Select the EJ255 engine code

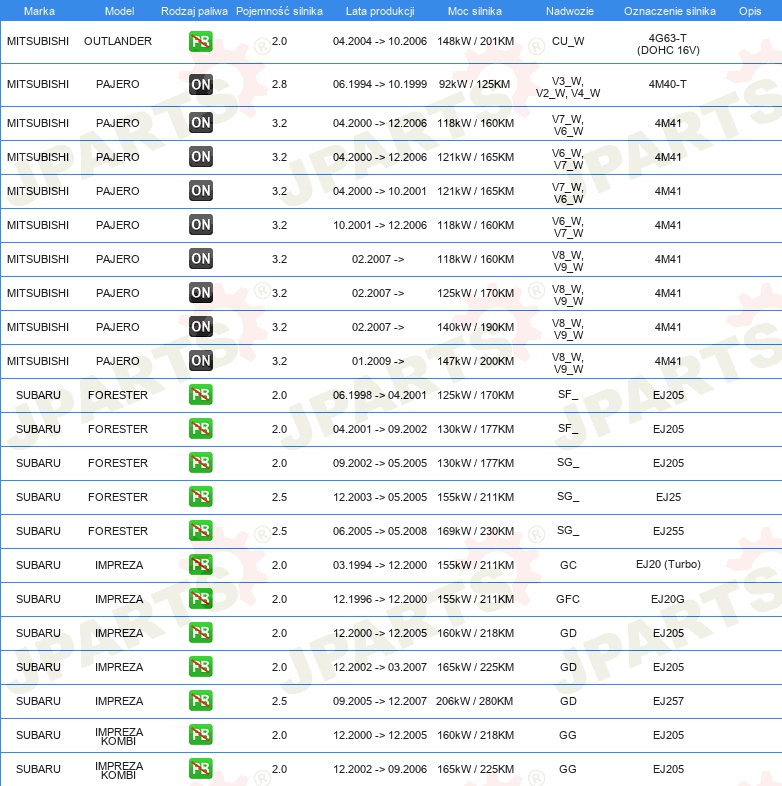(668, 531)
